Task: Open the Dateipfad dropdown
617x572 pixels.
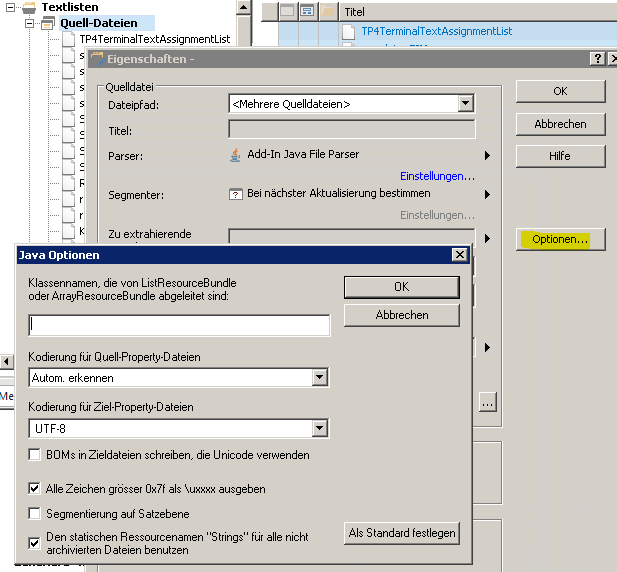Action: coord(465,103)
